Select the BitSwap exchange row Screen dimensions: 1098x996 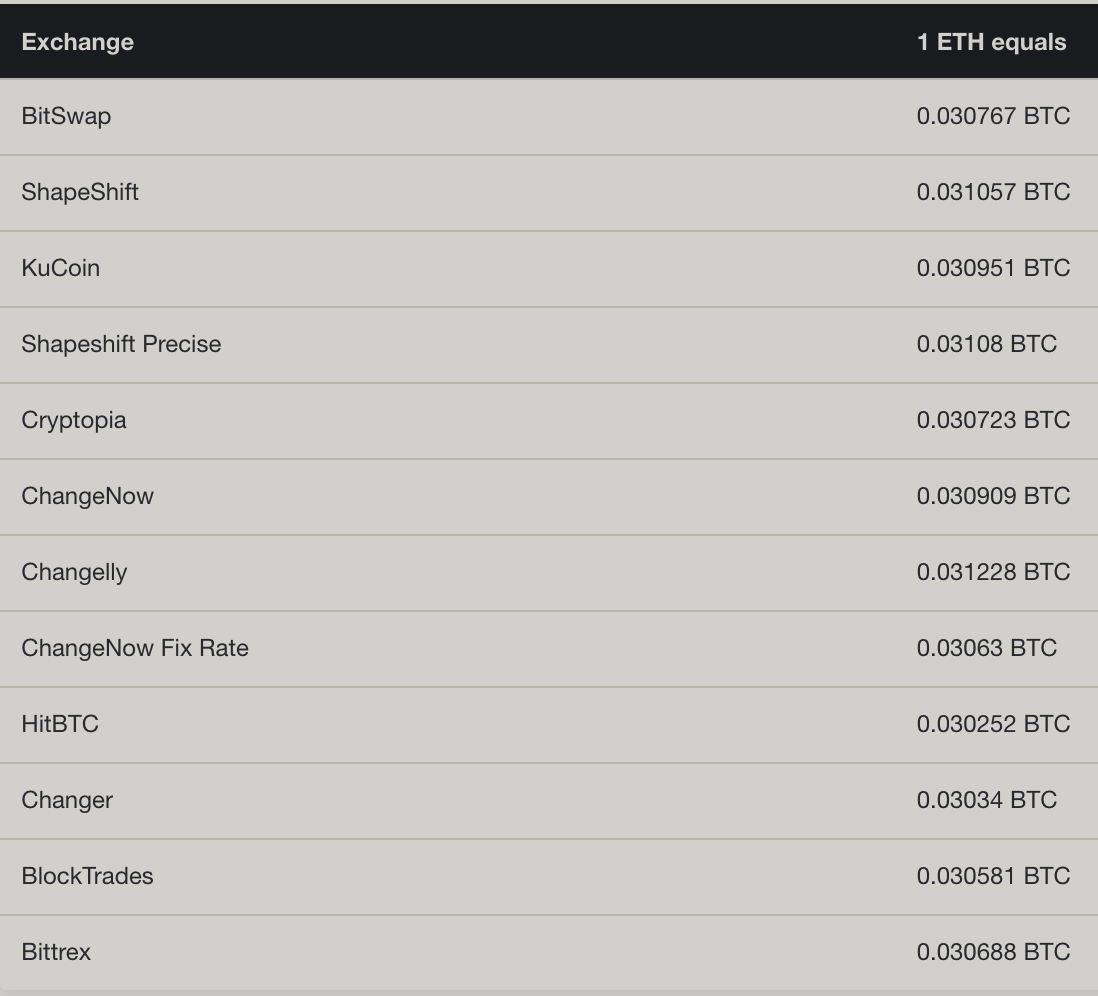(549, 116)
